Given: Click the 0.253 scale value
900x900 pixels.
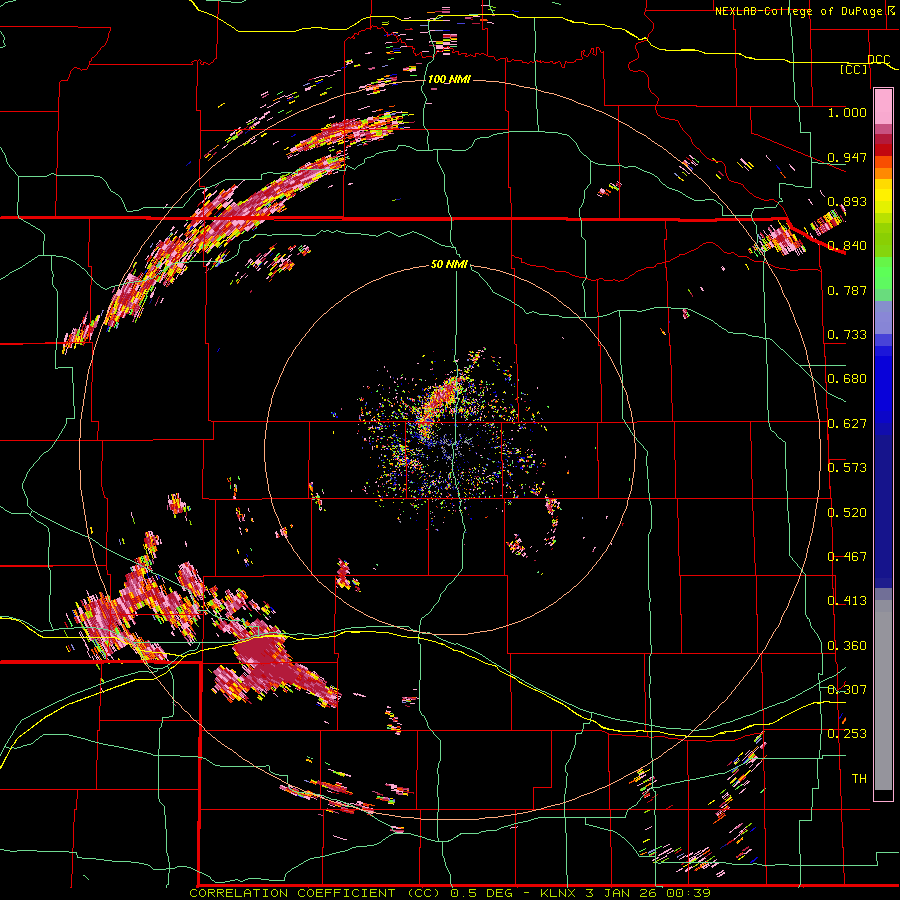Looking at the screenshot, I should pos(847,734).
